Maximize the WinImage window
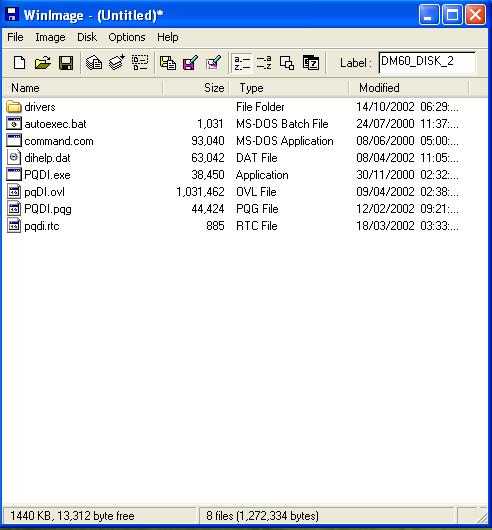Image resolution: width=492 pixels, height=530 pixels. [452, 15]
